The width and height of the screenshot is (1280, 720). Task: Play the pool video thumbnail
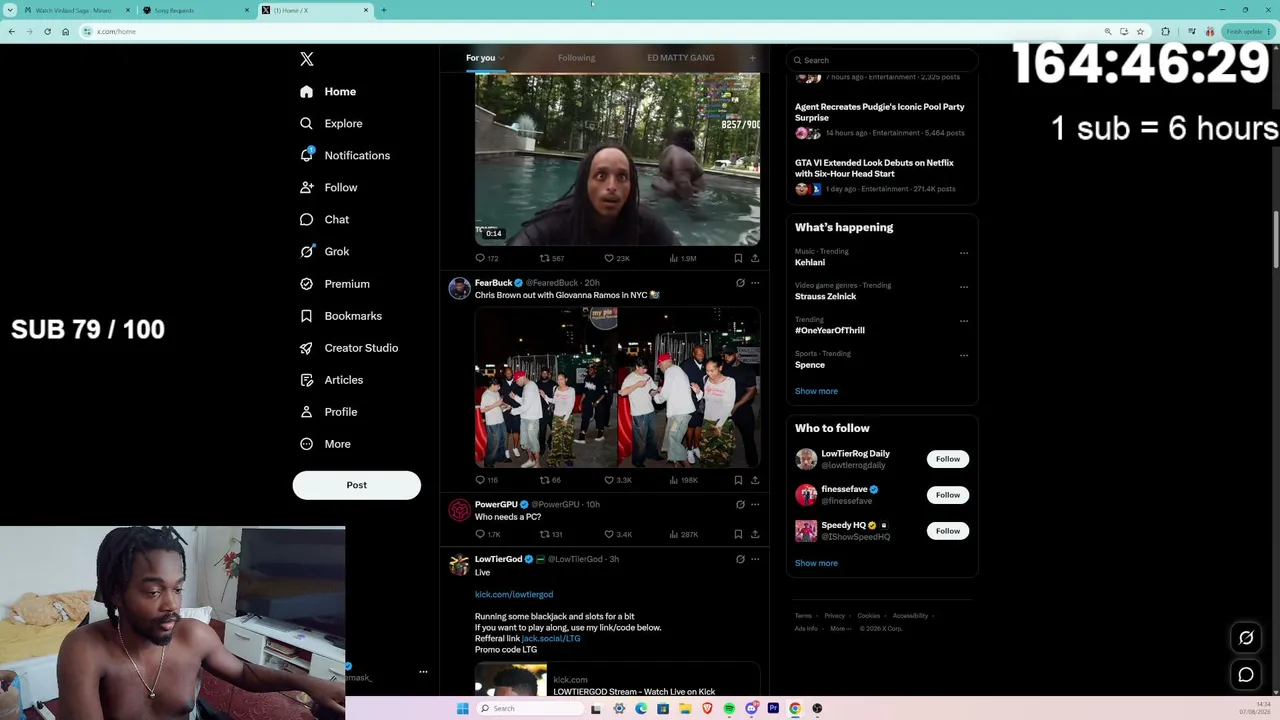[617, 158]
